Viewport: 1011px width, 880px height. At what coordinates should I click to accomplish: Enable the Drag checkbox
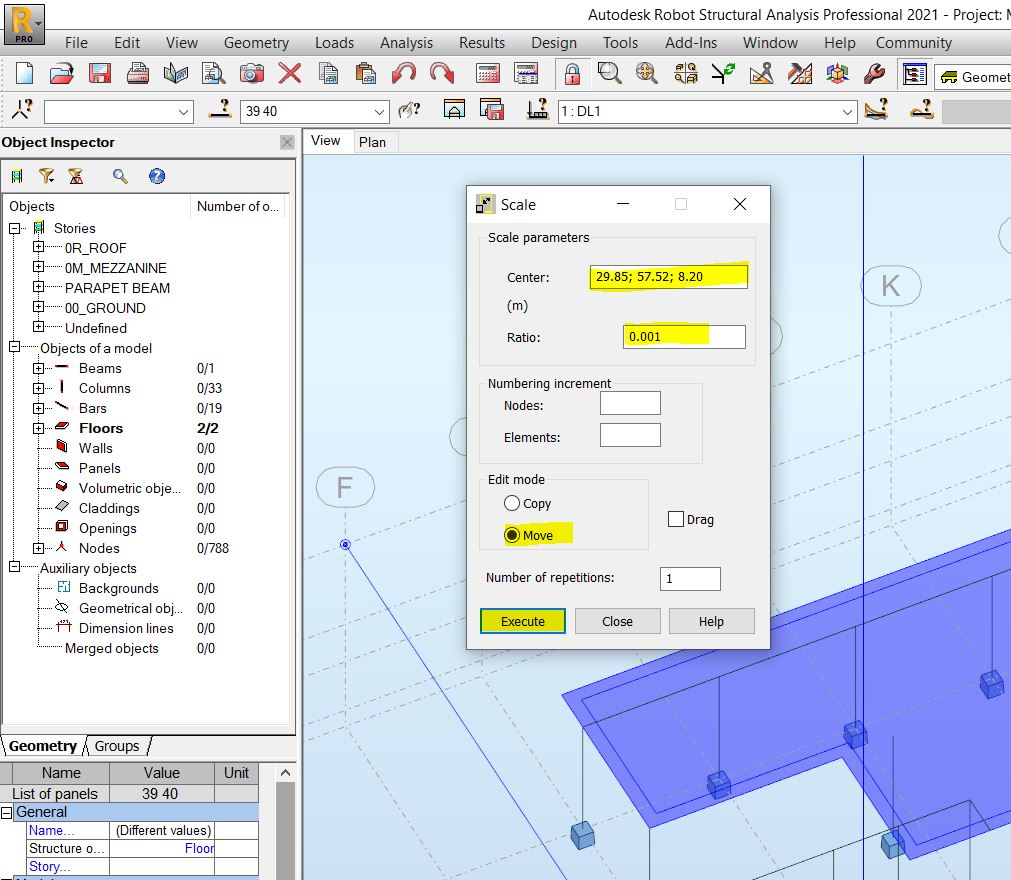tap(676, 519)
